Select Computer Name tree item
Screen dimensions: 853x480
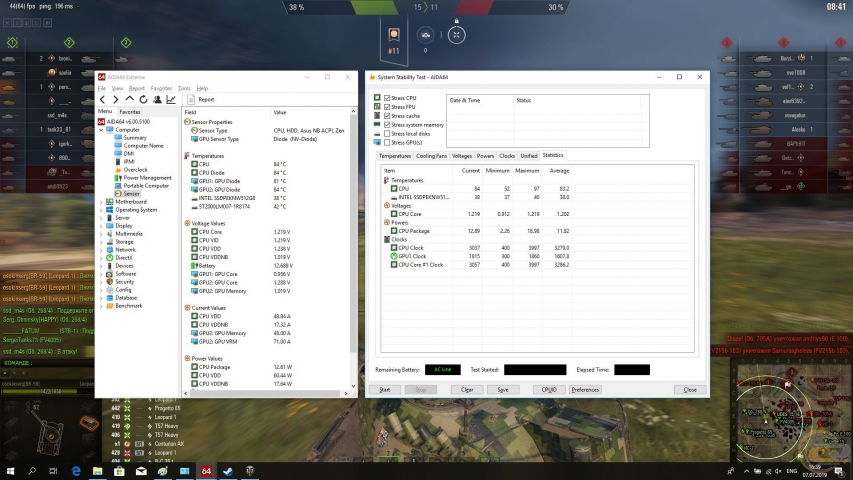pyautogui.click(x=143, y=146)
